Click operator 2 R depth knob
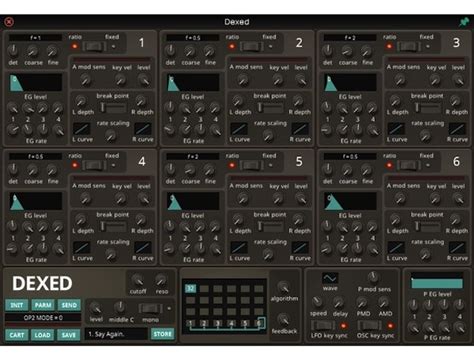The width and height of the screenshot is (474, 361). tap(298, 101)
